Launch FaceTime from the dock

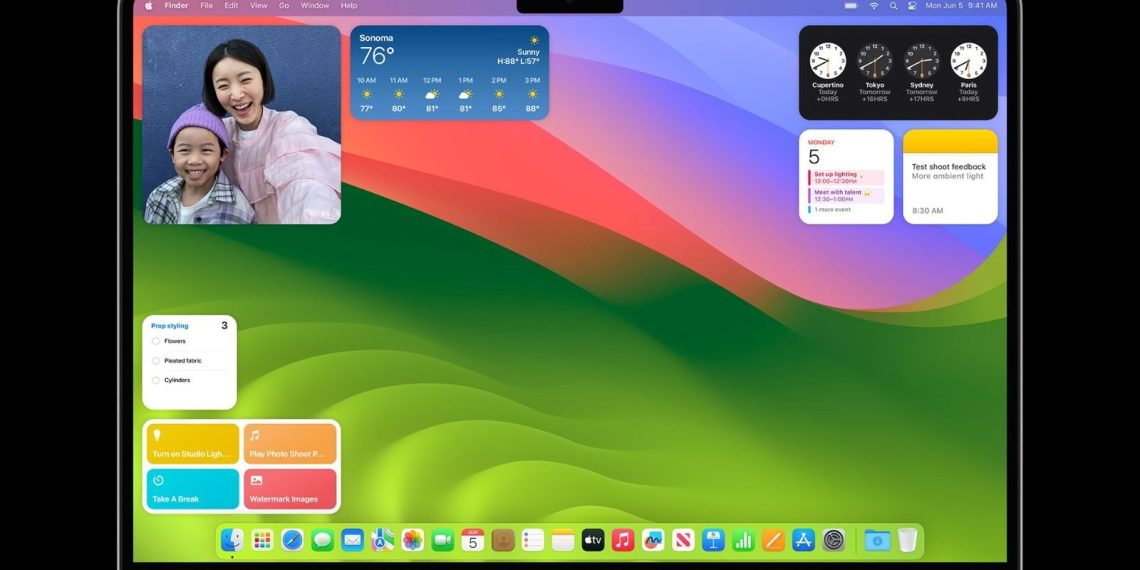[443, 539]
